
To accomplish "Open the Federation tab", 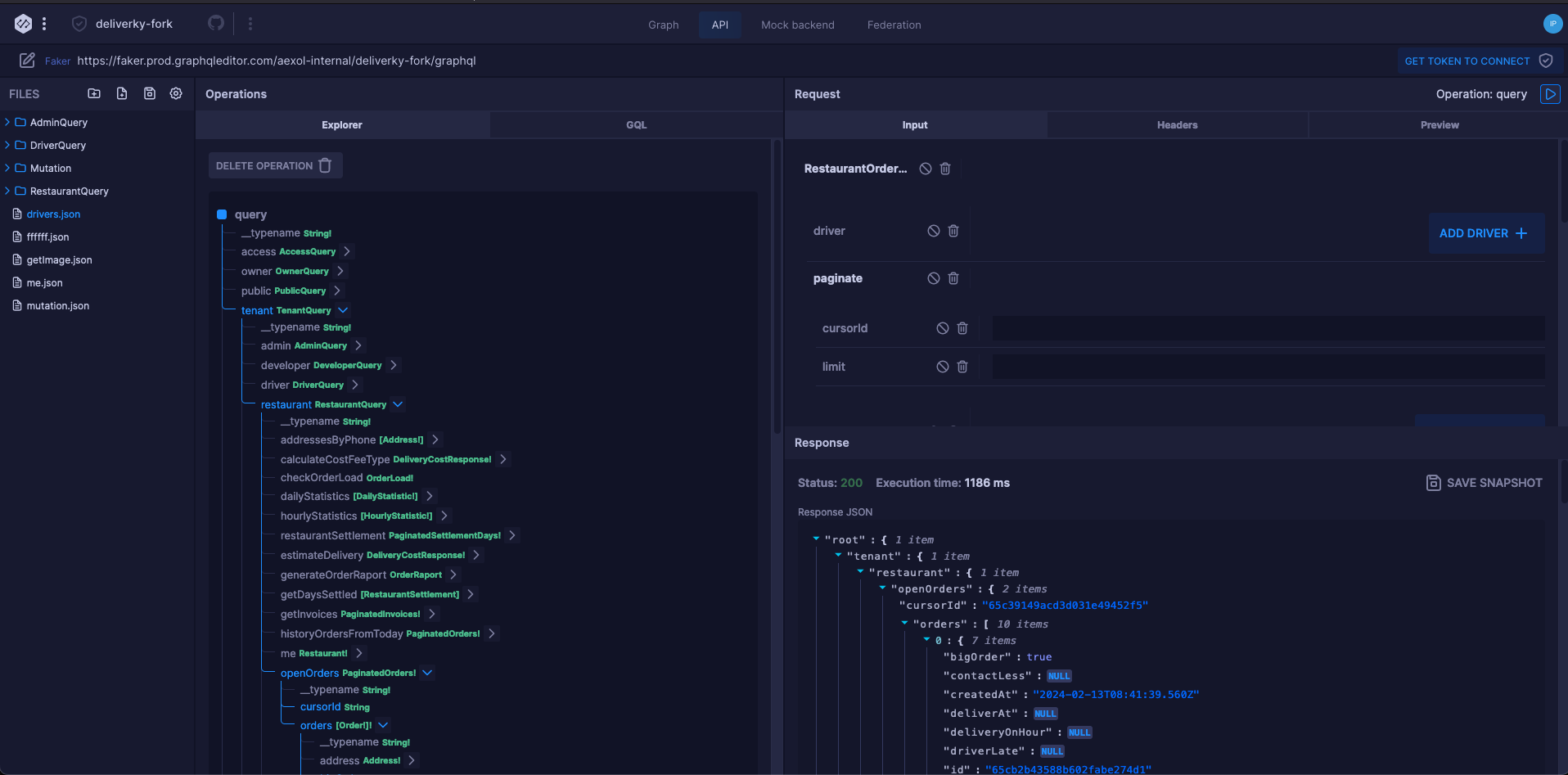I will point(894,25).
